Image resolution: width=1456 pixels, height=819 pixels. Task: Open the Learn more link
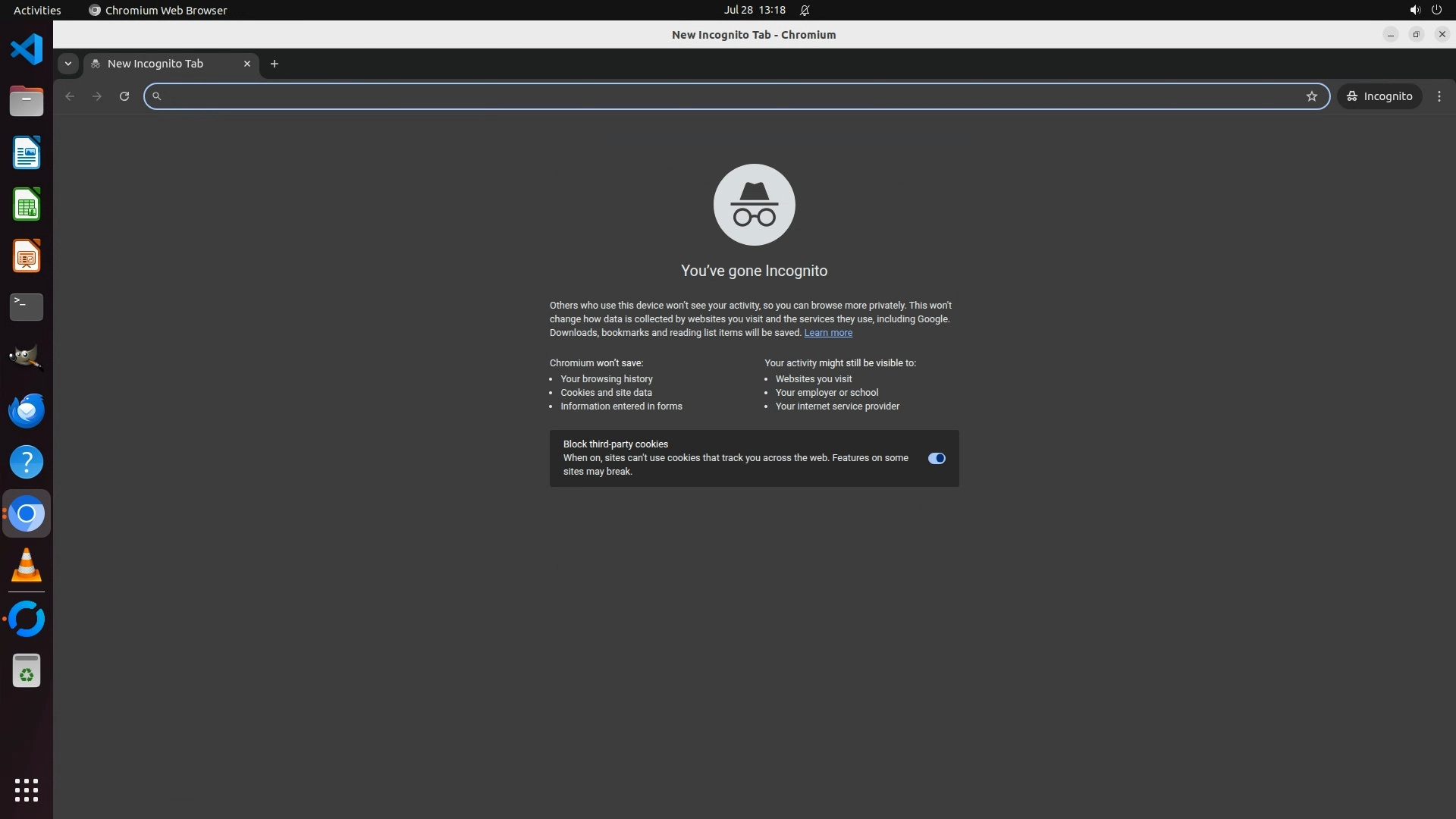coord(828,333)
